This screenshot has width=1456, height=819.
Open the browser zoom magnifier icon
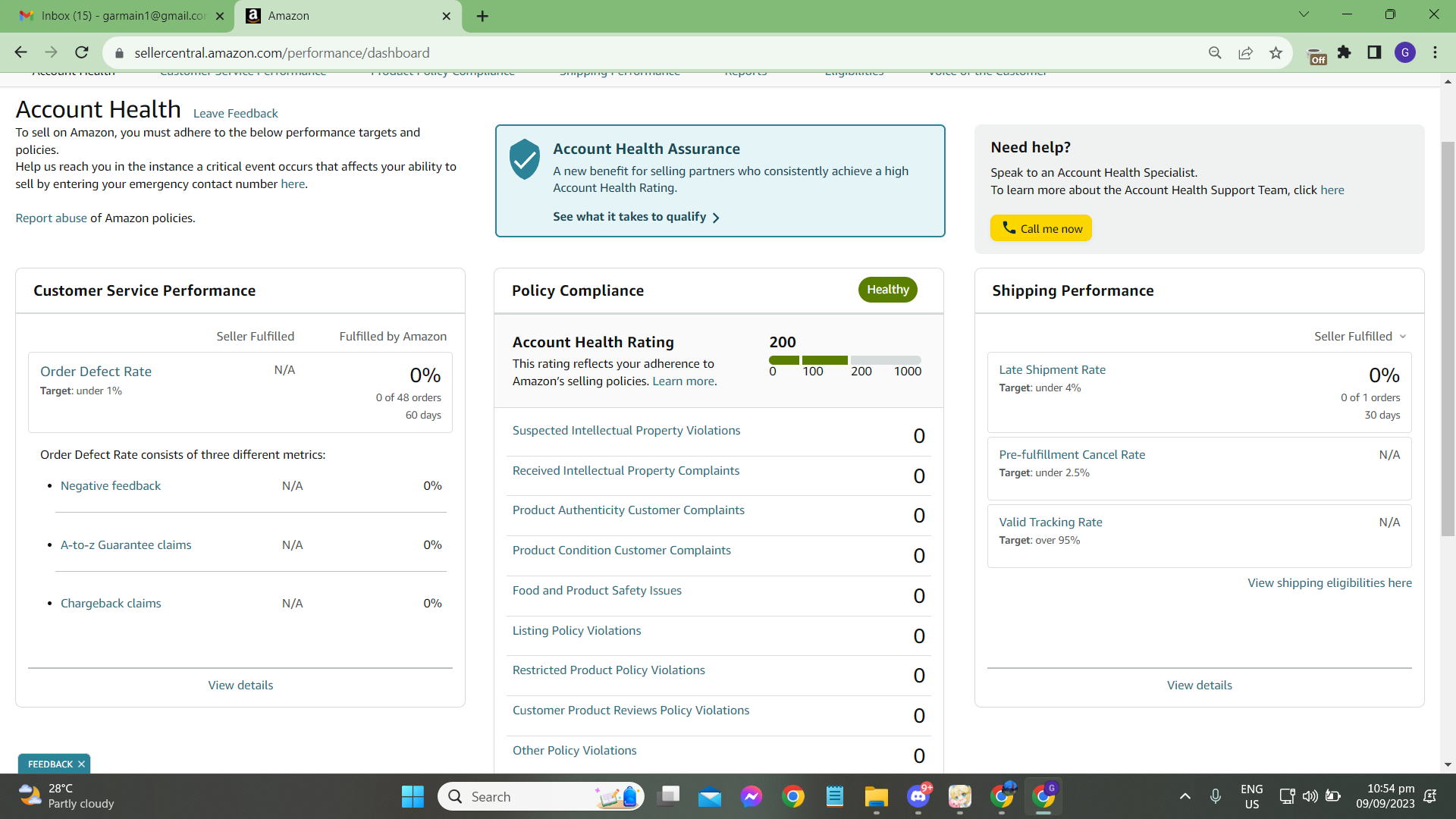(1215, 52)
